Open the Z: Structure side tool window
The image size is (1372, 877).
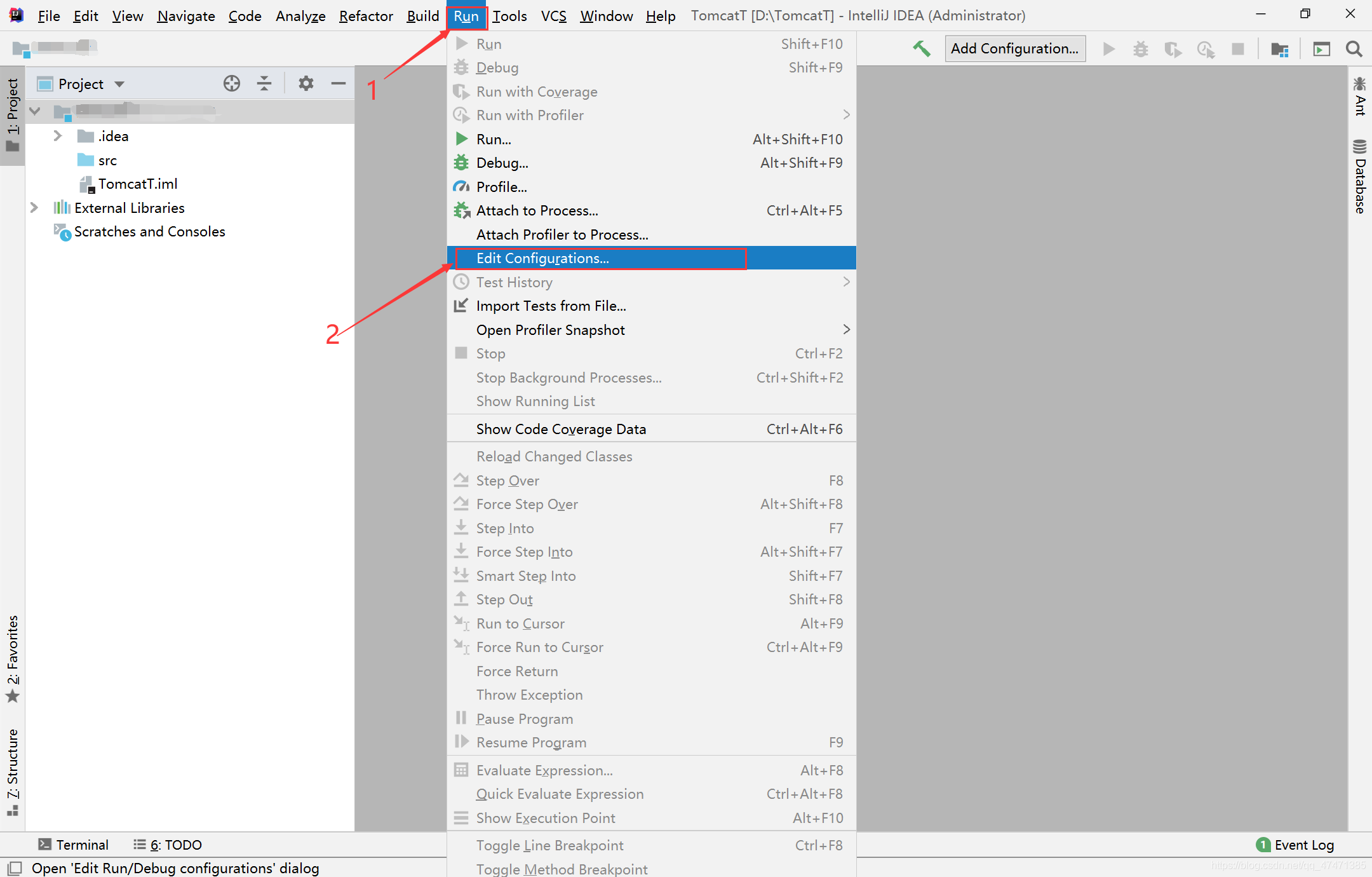pyautogui.click(x=12, y=772)
